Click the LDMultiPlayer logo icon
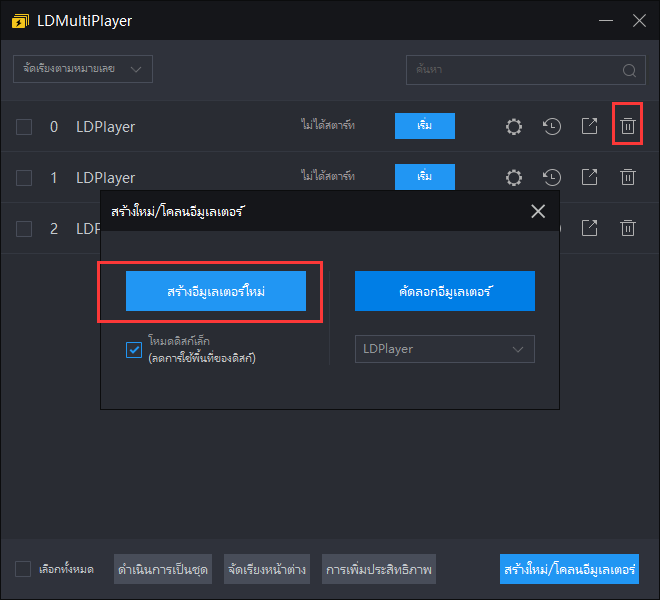Viewport: 660px width, 600px height. click(20, 21)
